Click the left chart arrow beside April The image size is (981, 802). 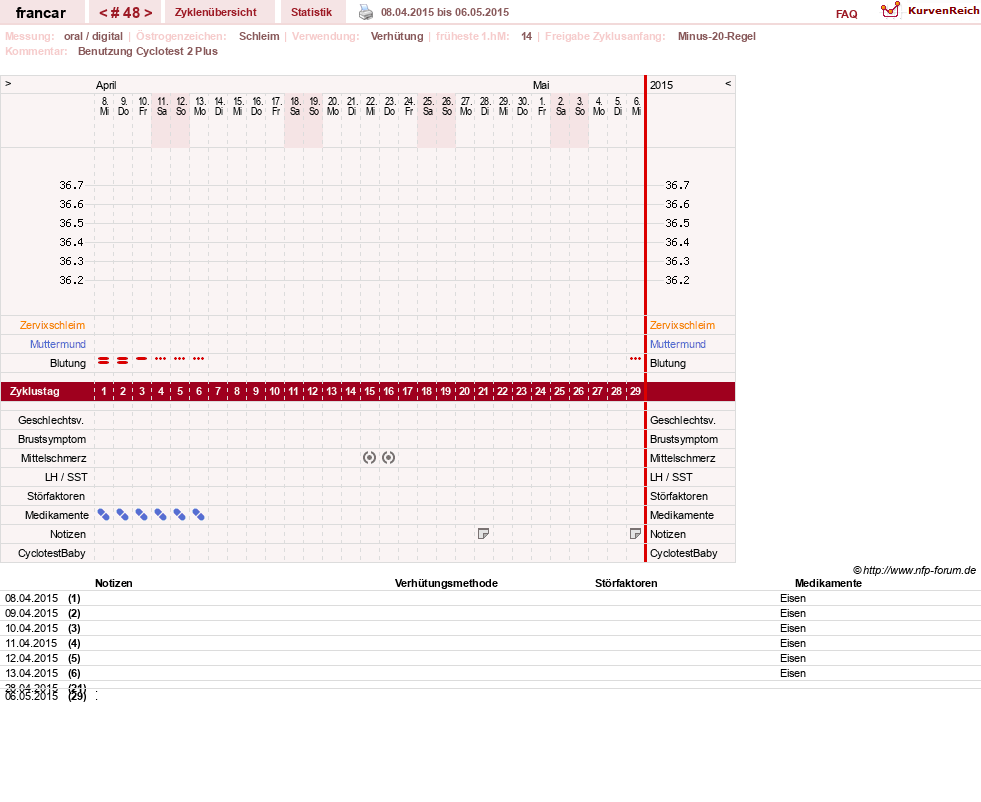pyautogui.click(x=8, y=83)
